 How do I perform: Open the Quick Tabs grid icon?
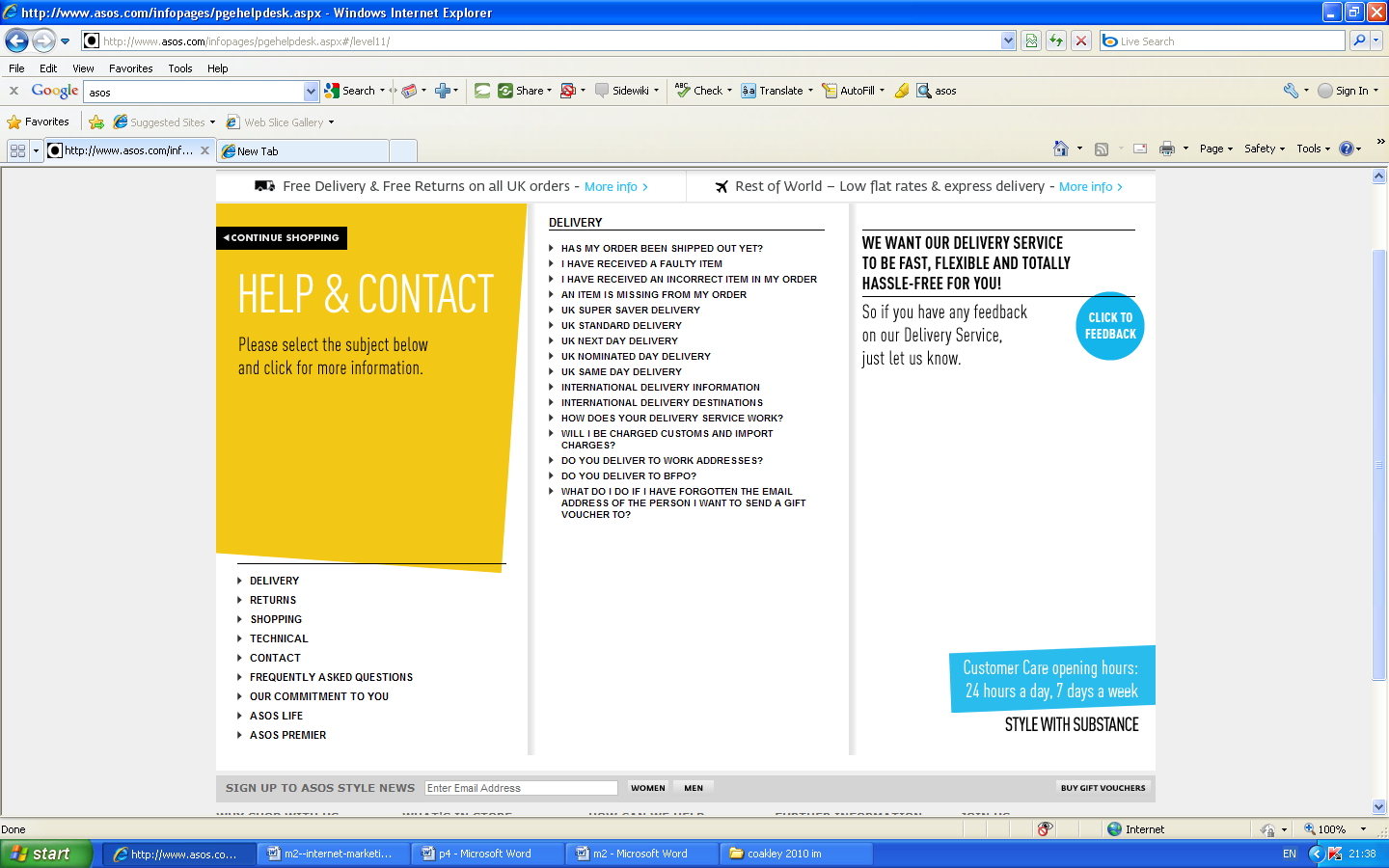(17, 150)
